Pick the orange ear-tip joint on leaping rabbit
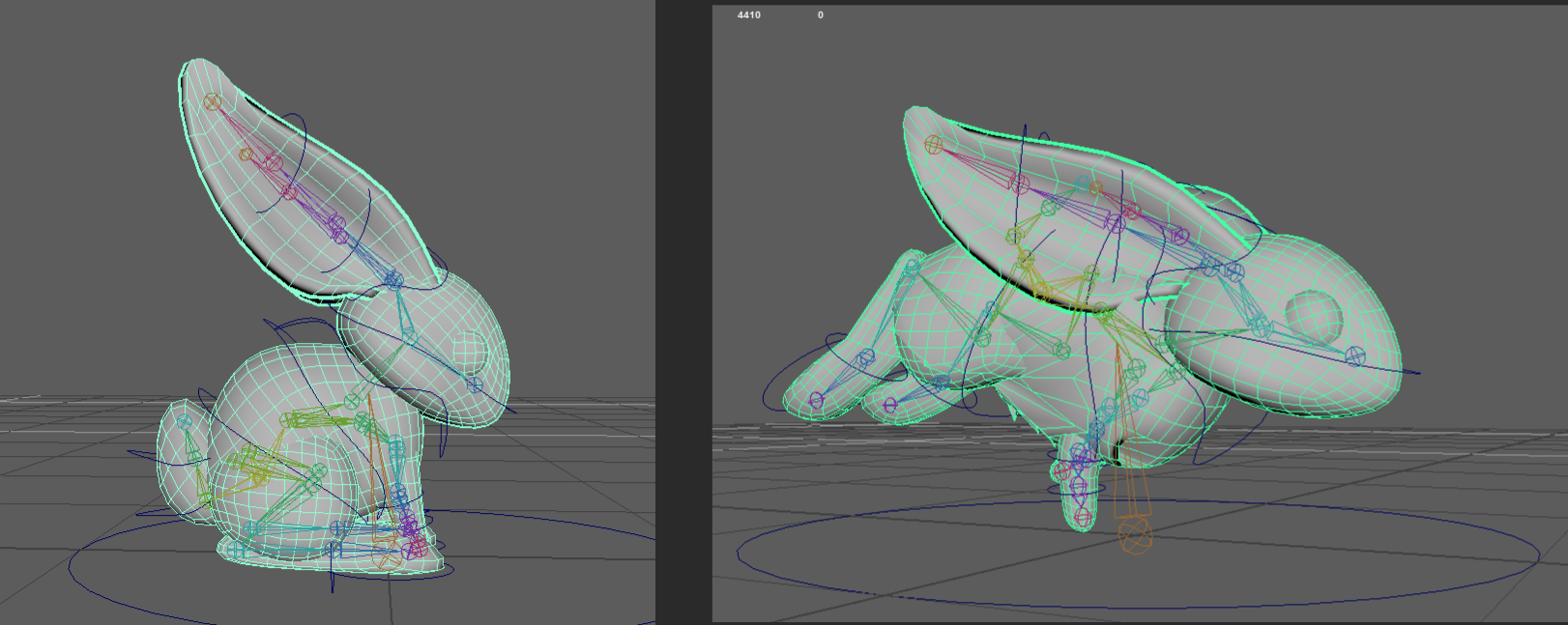Image resolution: width=1568 pixels, height=625 pixels. [x=933, y=145]
